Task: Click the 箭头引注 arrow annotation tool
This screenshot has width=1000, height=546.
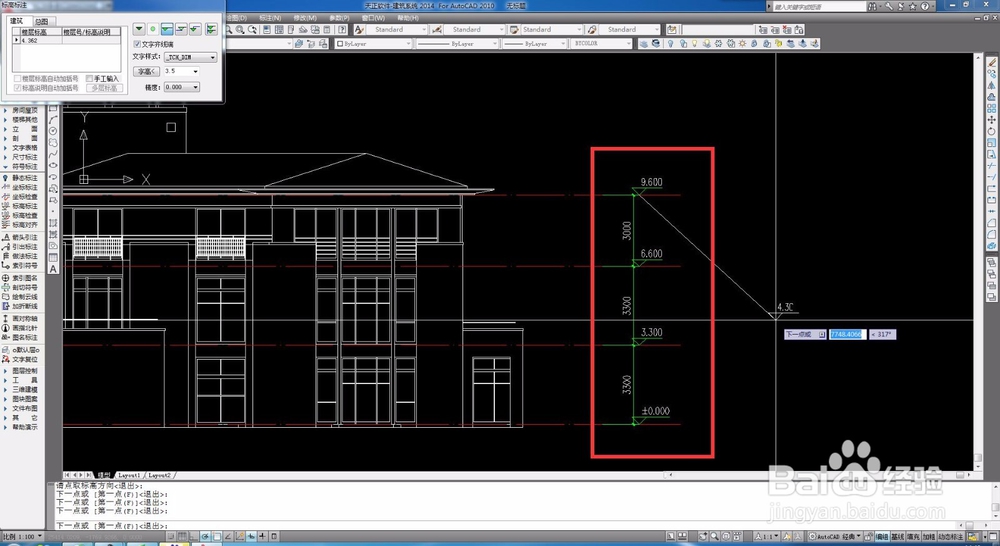Action: coord(20,237)
